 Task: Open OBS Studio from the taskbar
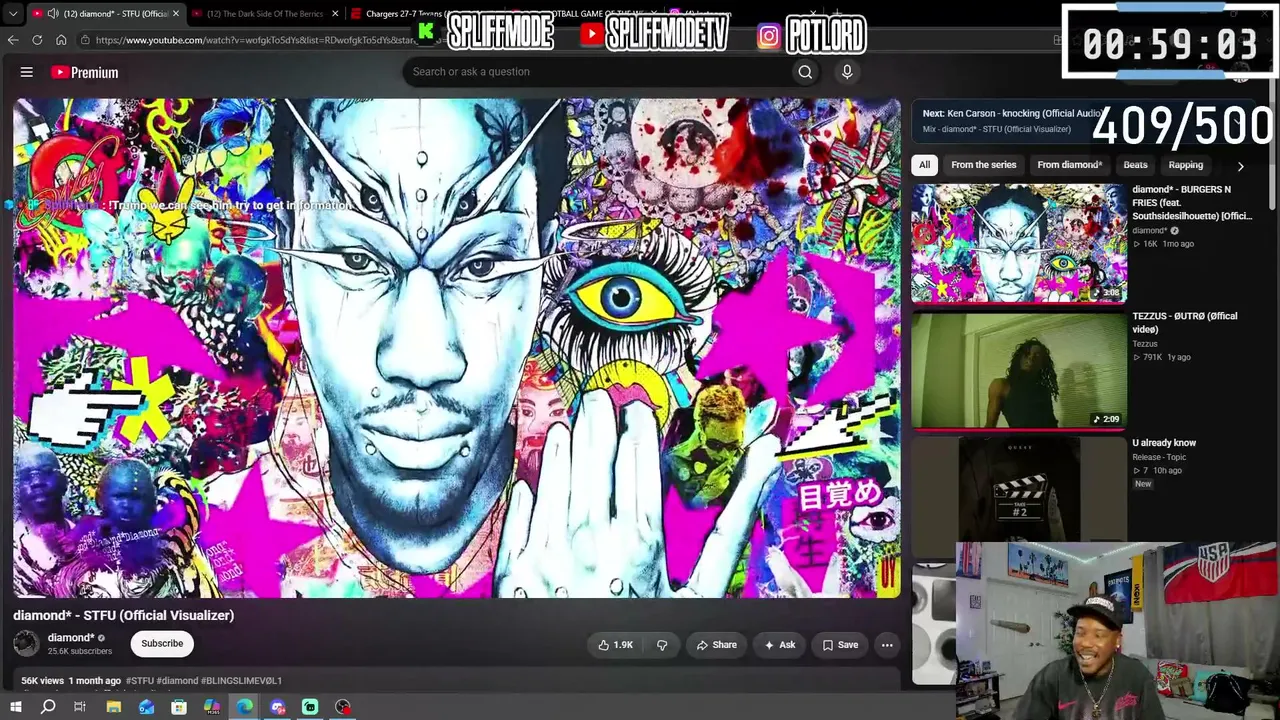point(343,707)
